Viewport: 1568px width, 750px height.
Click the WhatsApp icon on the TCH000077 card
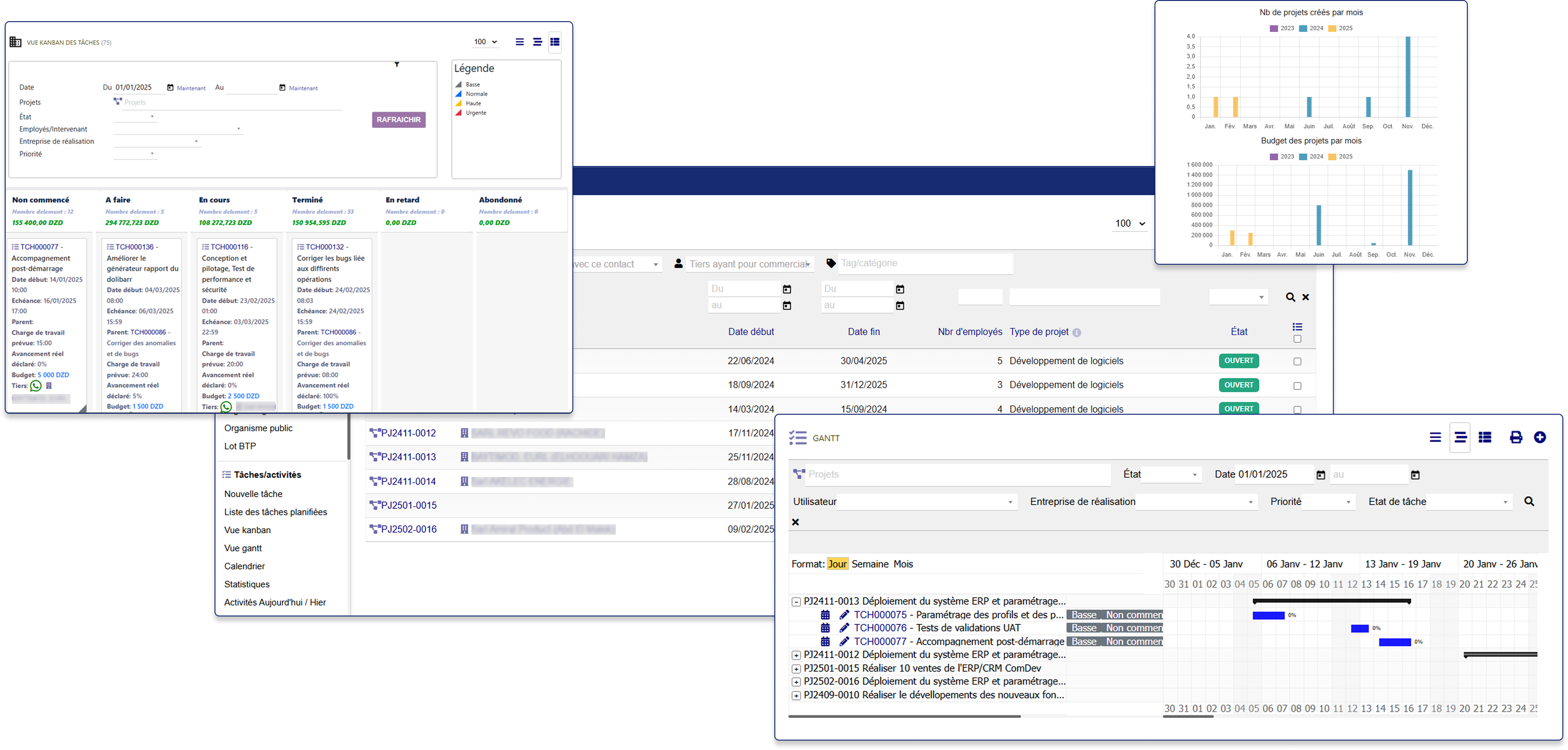click(35, 386)
